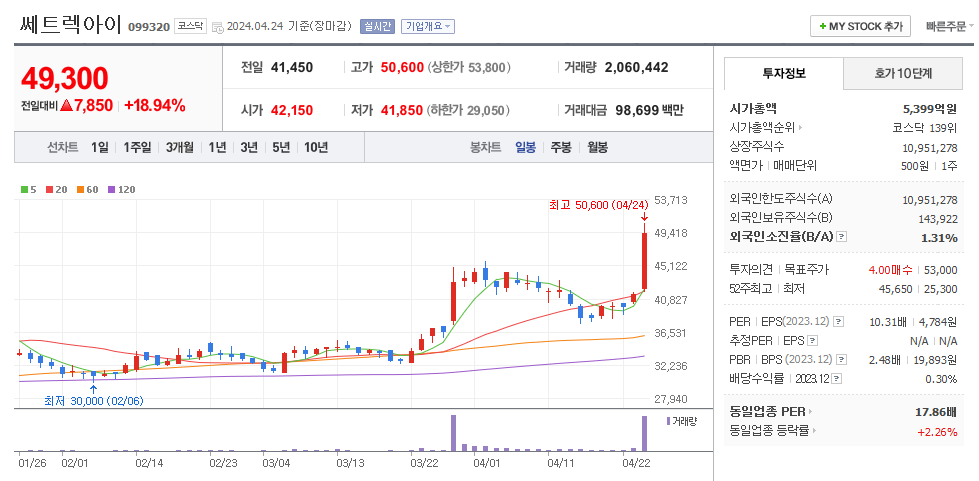The image size is (979, 481).
Task: Click the +2.26% sector change value
Action: [937, 431]
